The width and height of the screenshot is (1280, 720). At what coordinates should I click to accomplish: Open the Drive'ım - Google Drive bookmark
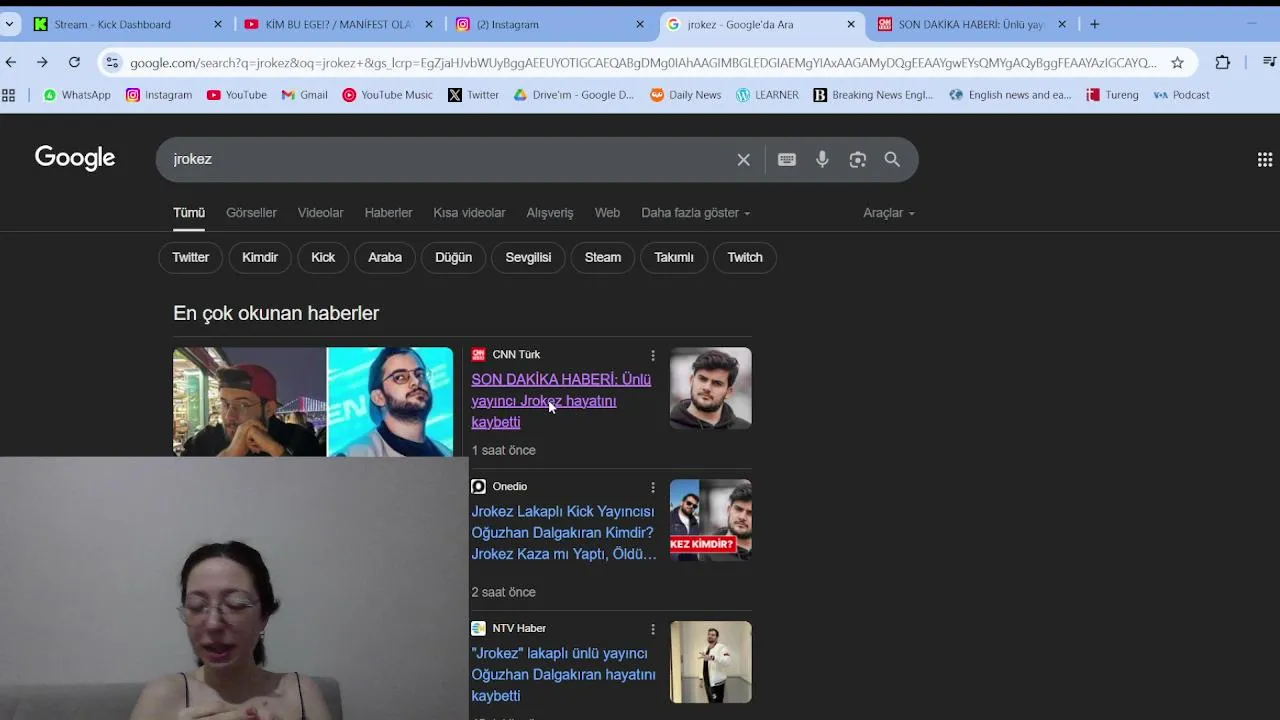pos(574,95)
